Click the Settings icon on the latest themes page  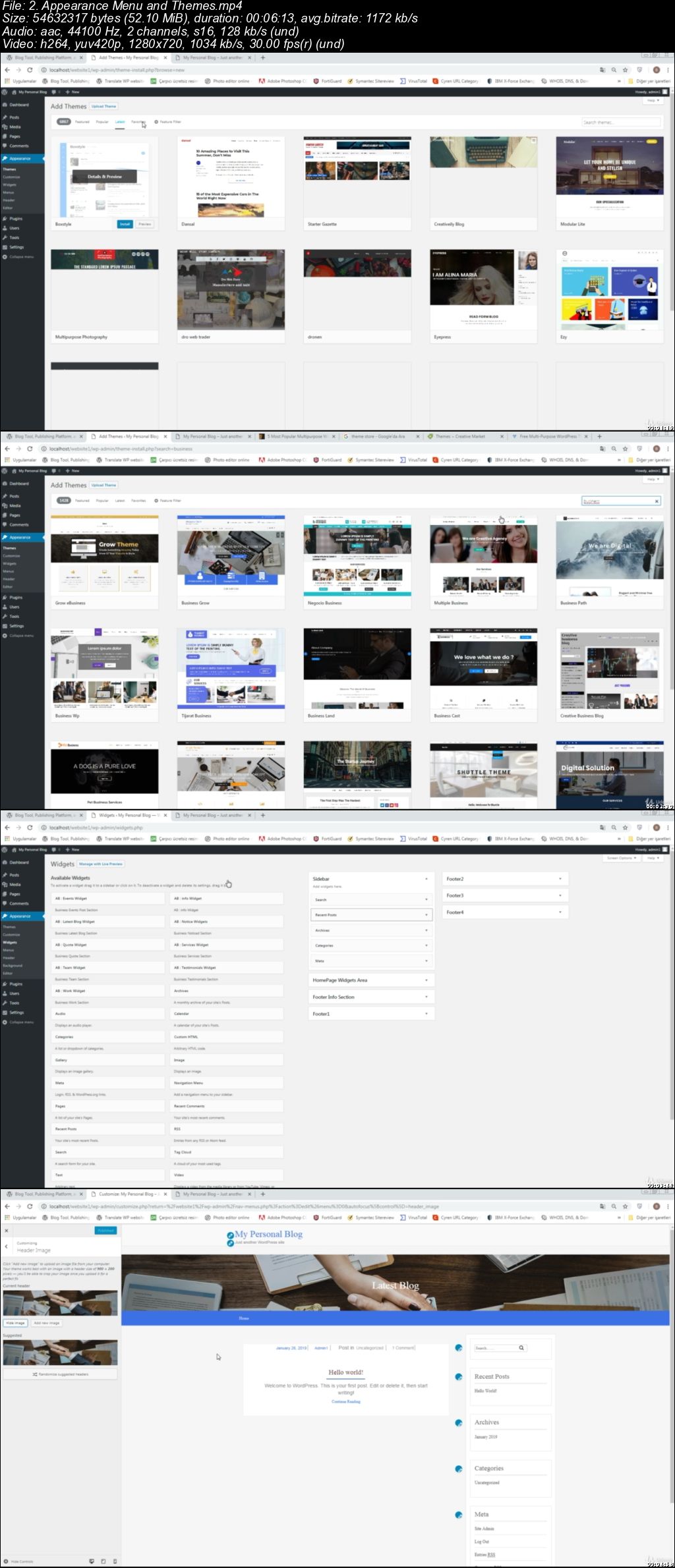(5, 247)
